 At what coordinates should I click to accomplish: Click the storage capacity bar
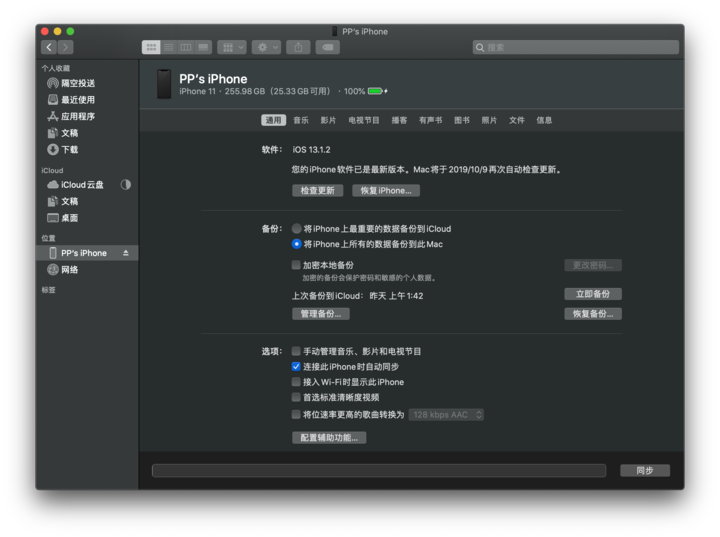[379, 470]
